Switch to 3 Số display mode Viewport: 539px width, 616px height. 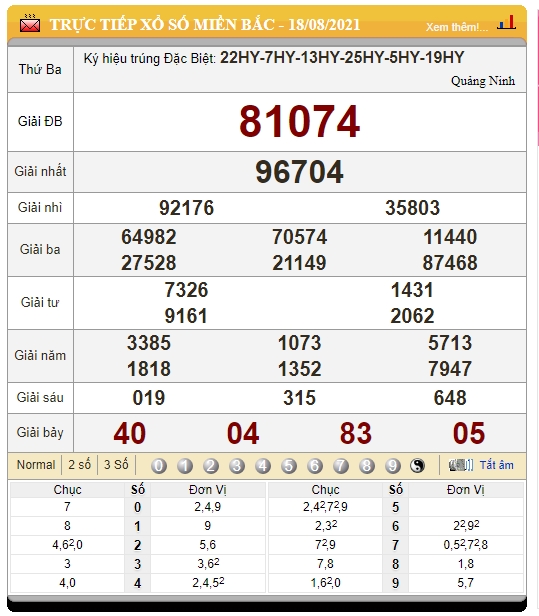116,465
